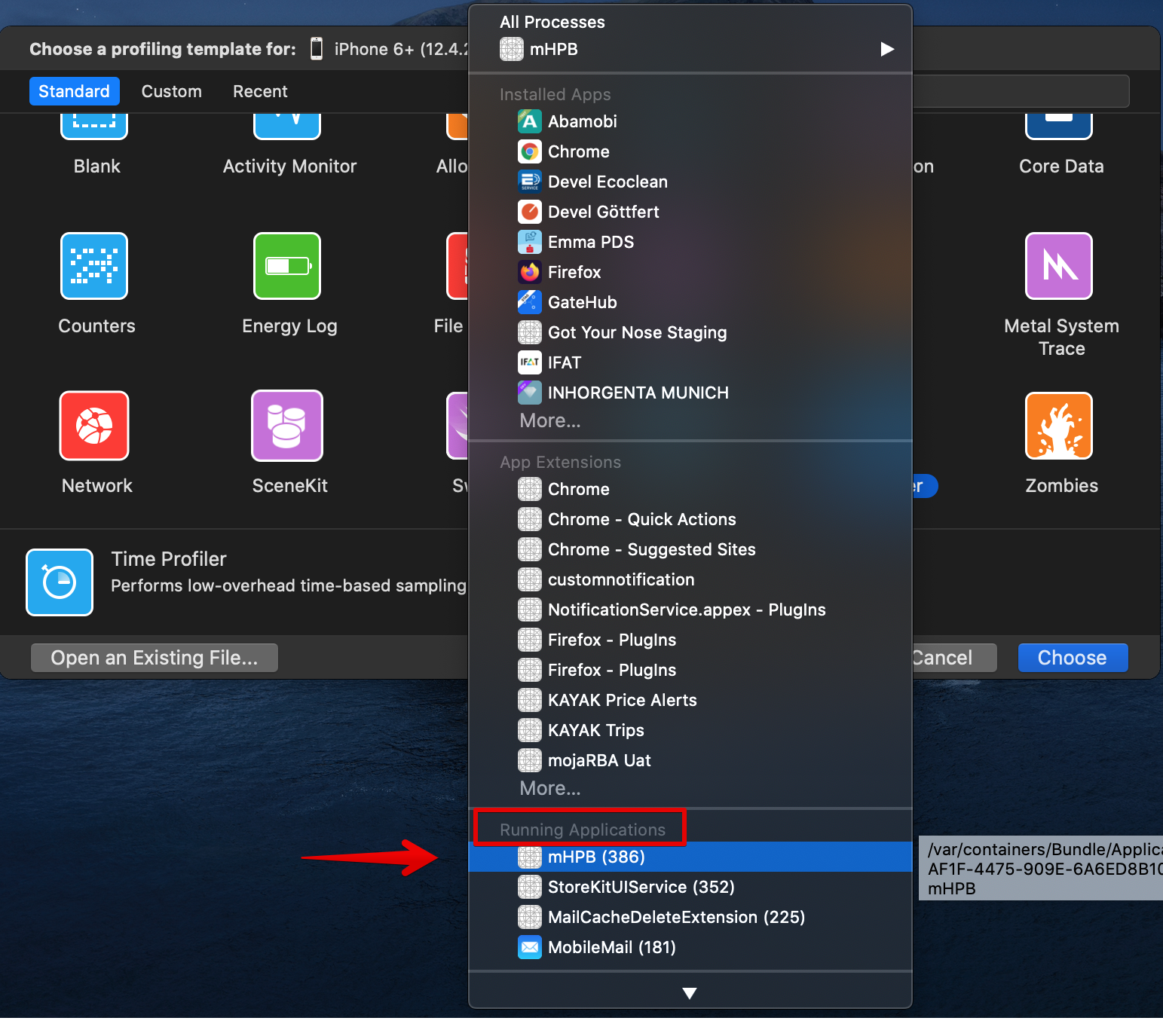The height and width of the screenshot is (1036, 1163).
Task: Choose the Zombies template icon
Action: pyautogui.click(x=1058, y=426)
